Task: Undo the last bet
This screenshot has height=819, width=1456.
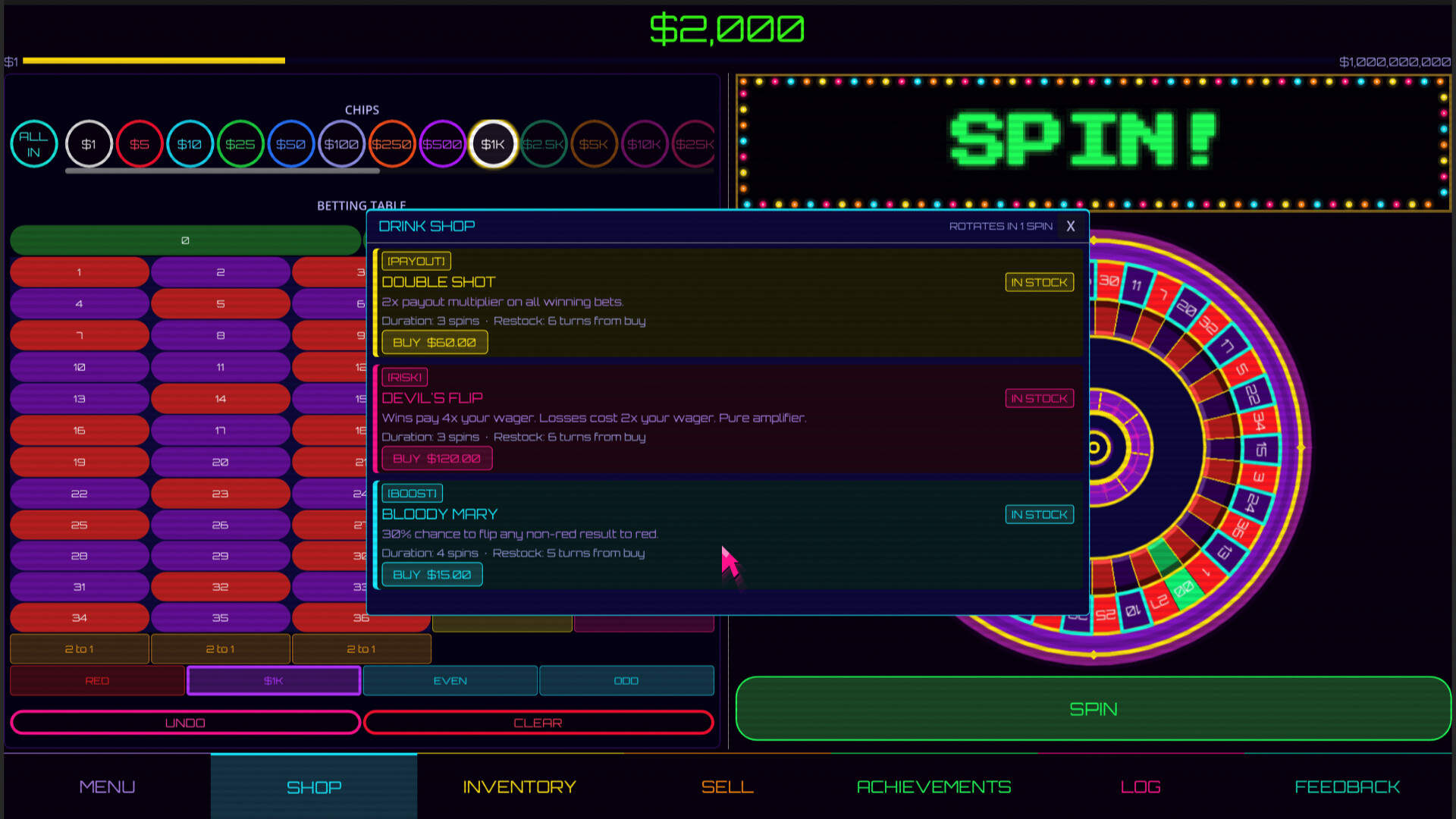Action: tap(185, 723)
